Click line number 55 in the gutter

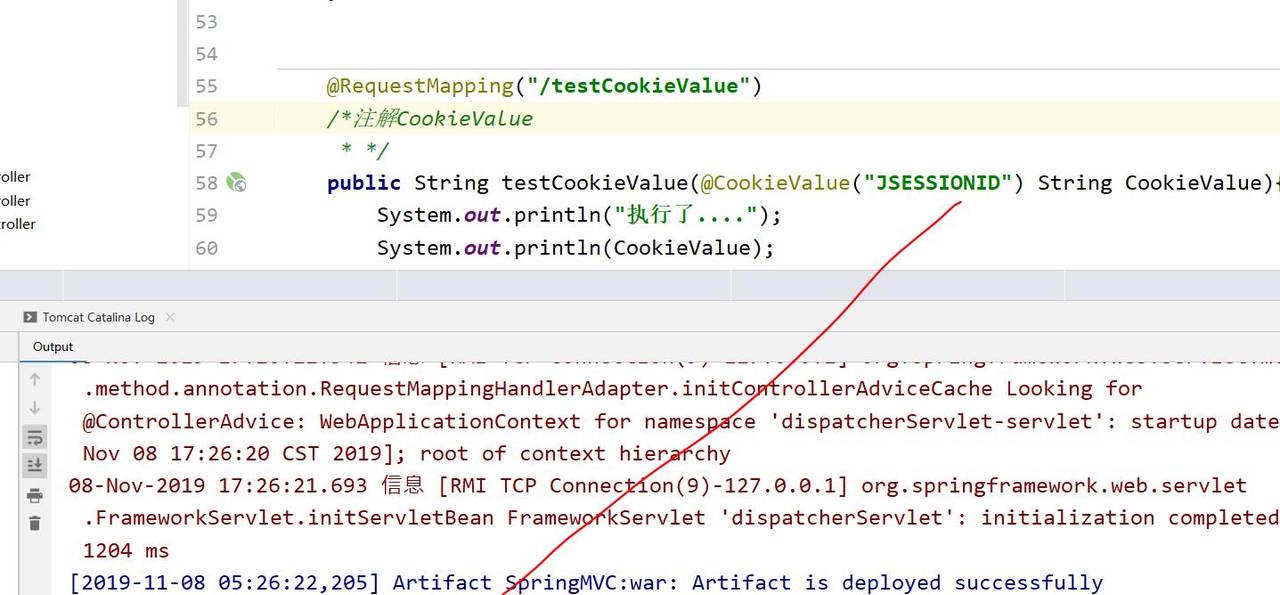206,86
